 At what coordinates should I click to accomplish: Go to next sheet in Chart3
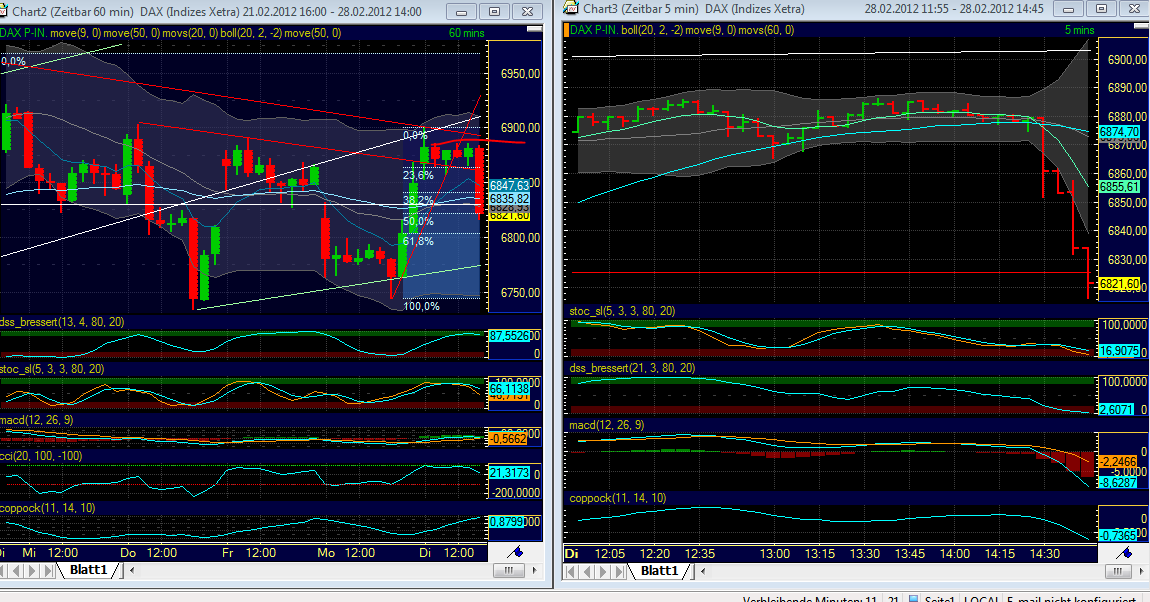(604, 570)
